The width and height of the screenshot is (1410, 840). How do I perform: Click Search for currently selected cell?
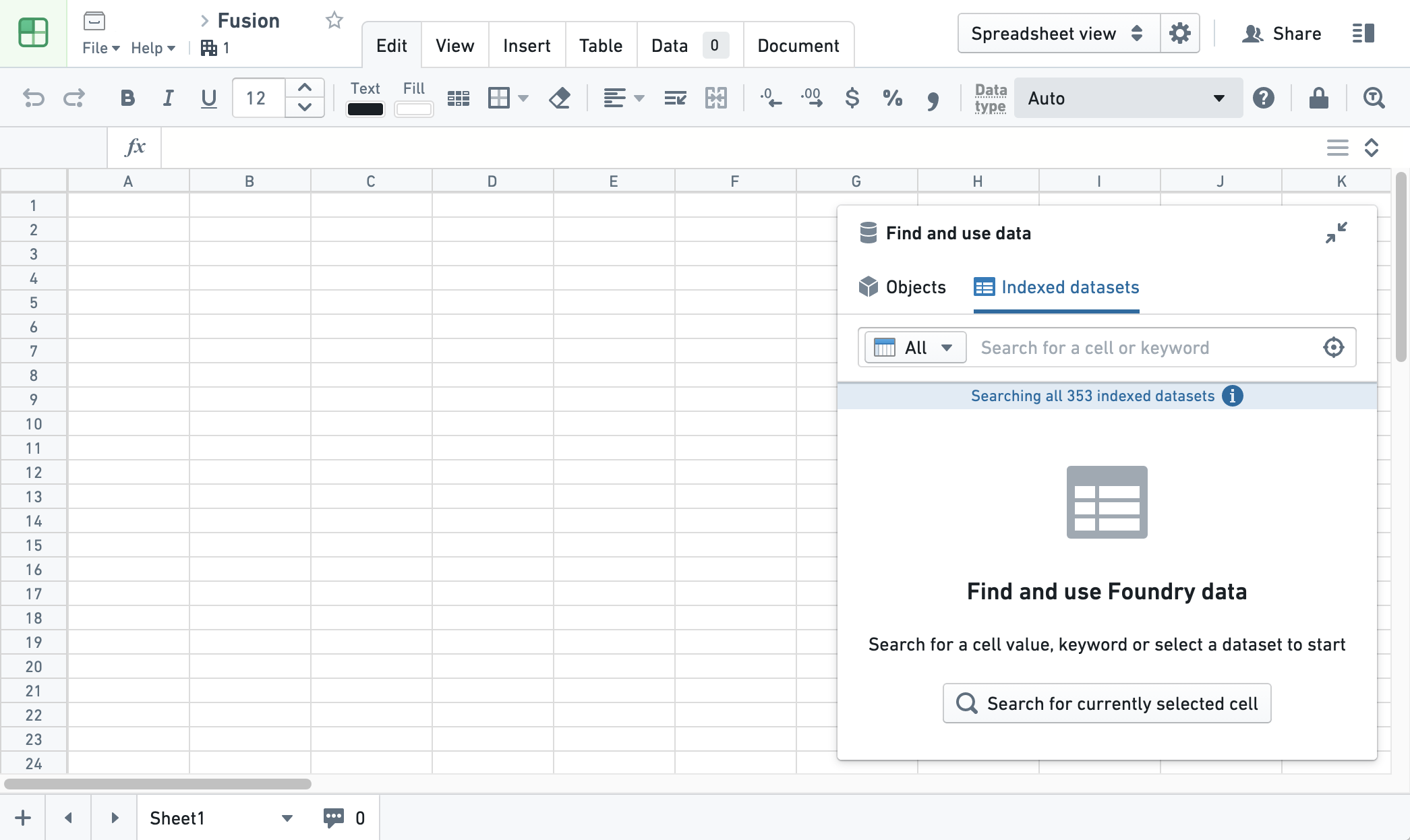(1107, 703)
